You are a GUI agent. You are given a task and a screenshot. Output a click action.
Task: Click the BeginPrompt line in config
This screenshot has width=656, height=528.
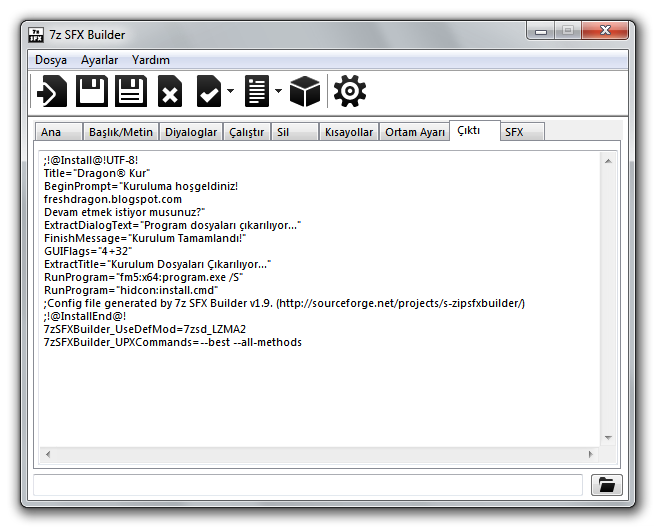(x=141, y=186)
